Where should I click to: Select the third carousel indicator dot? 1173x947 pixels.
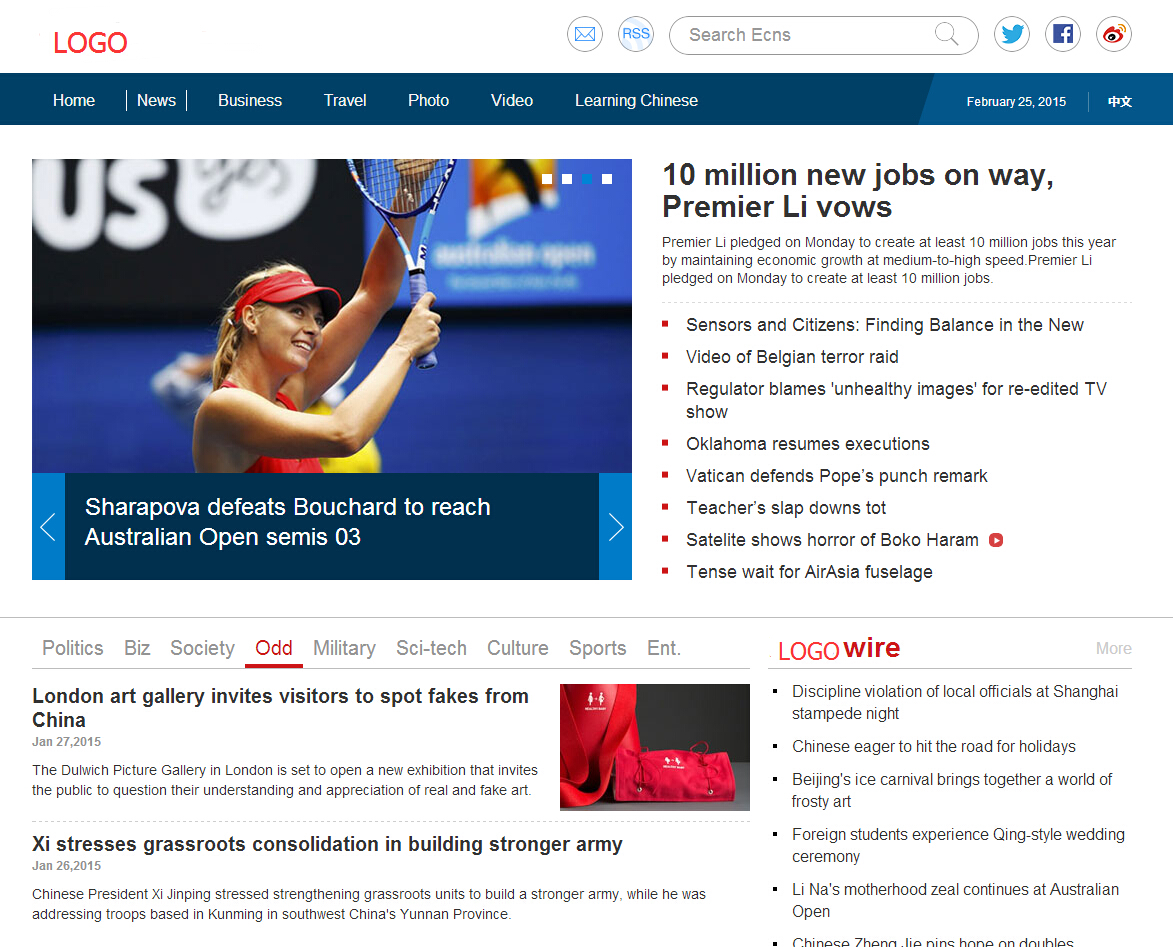pyautogui.click(x=587, y=179)
